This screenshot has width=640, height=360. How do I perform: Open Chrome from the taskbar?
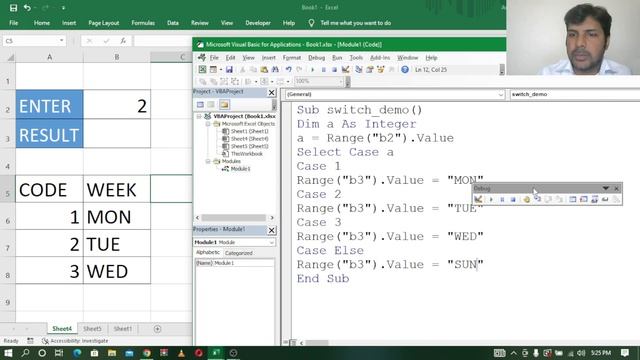[147, 353]
